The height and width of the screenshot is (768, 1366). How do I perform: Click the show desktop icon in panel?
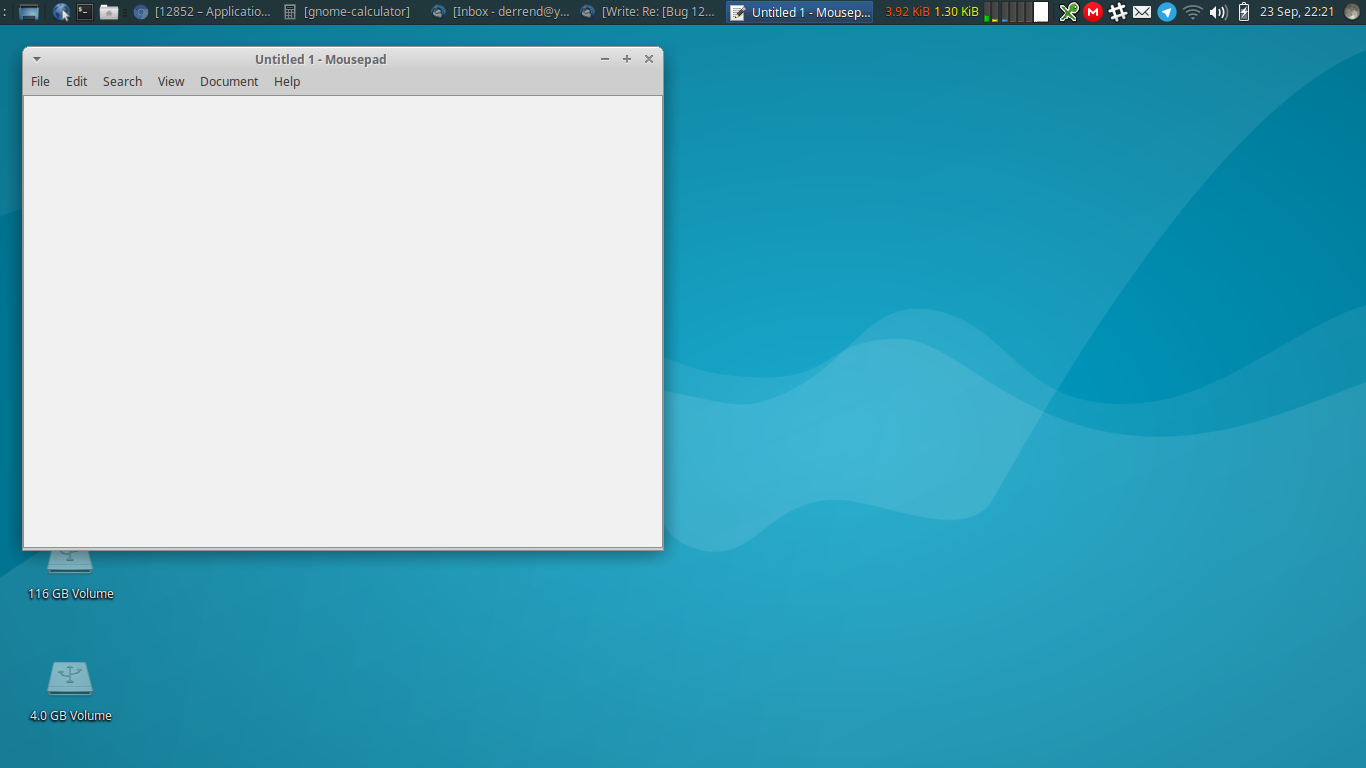[29, 12]
